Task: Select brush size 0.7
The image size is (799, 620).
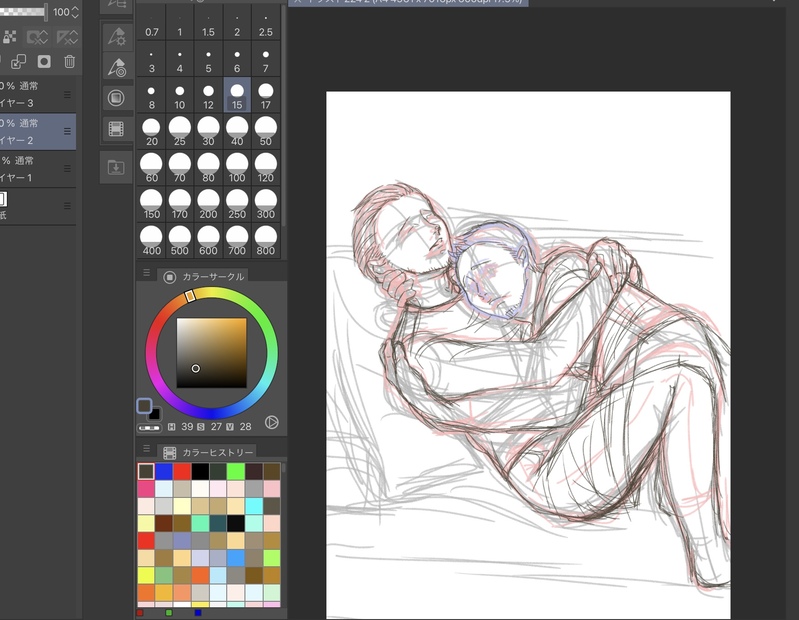Action: (x=151, y=22)
